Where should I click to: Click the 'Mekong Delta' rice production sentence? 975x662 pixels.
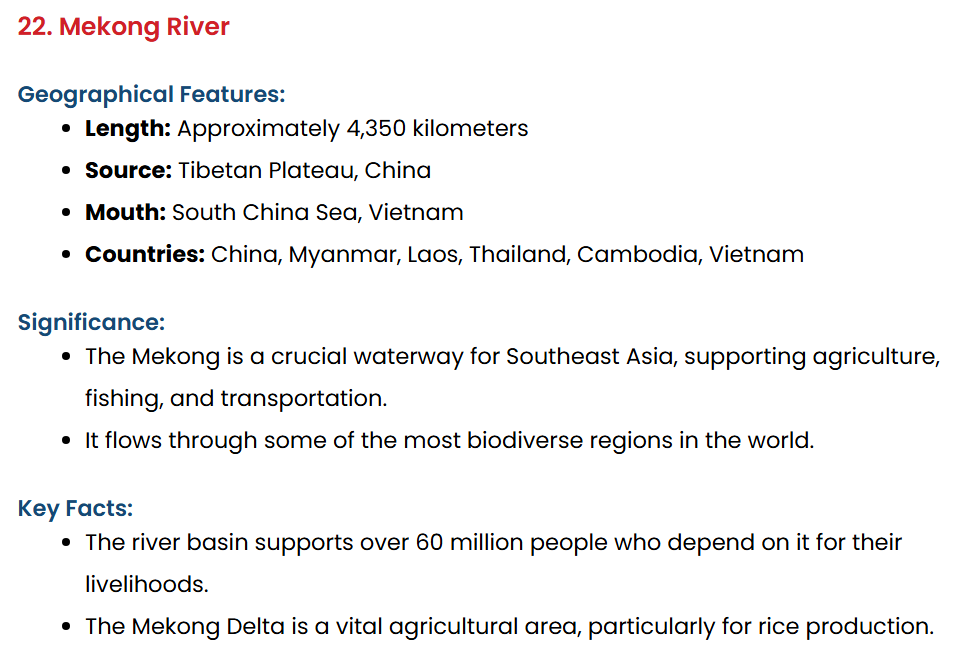(509, 627)
